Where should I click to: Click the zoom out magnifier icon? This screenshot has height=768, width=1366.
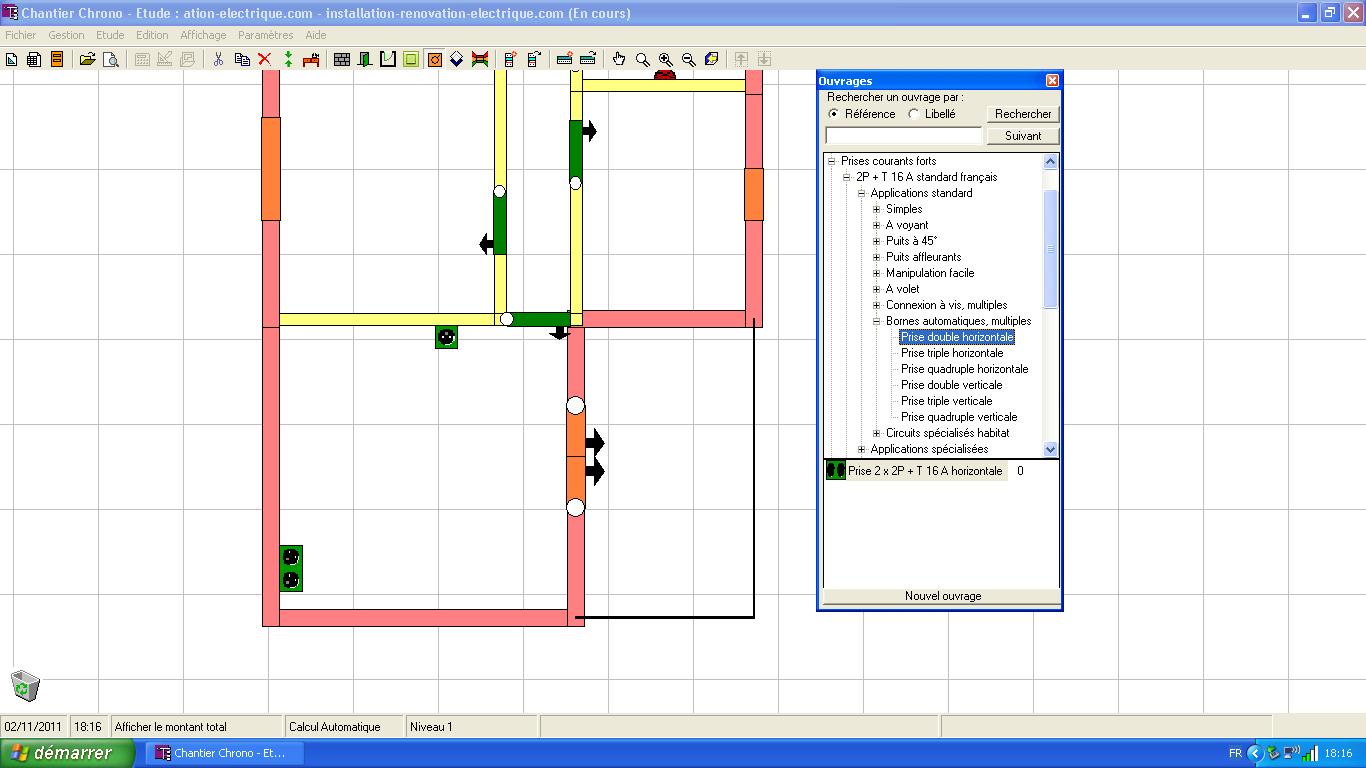688,59
